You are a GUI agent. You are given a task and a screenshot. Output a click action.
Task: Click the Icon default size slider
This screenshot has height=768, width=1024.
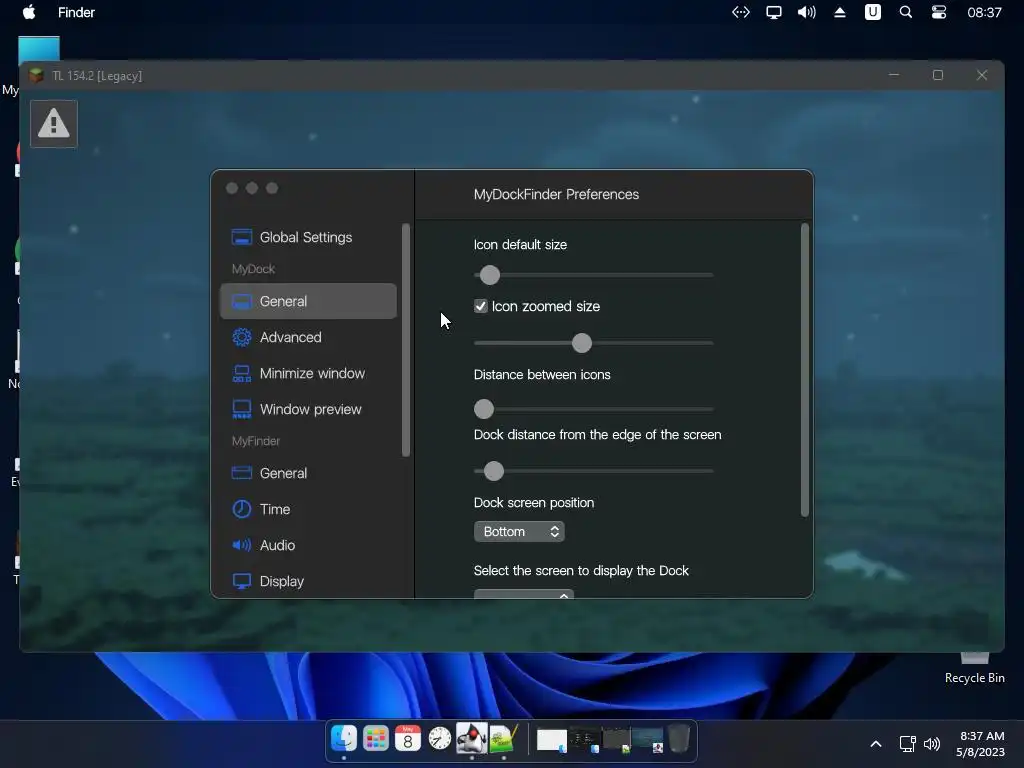[x=594, y=275]
